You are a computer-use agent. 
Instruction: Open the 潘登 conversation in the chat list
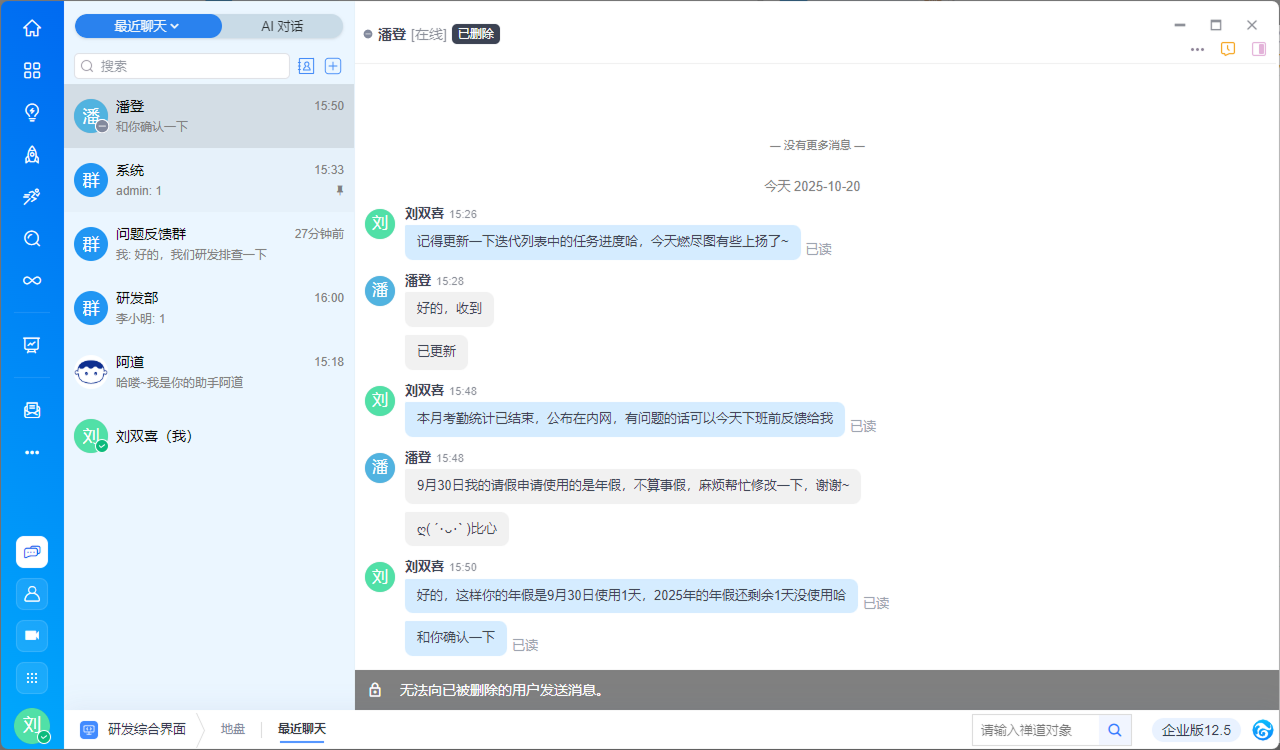(209, 116)
